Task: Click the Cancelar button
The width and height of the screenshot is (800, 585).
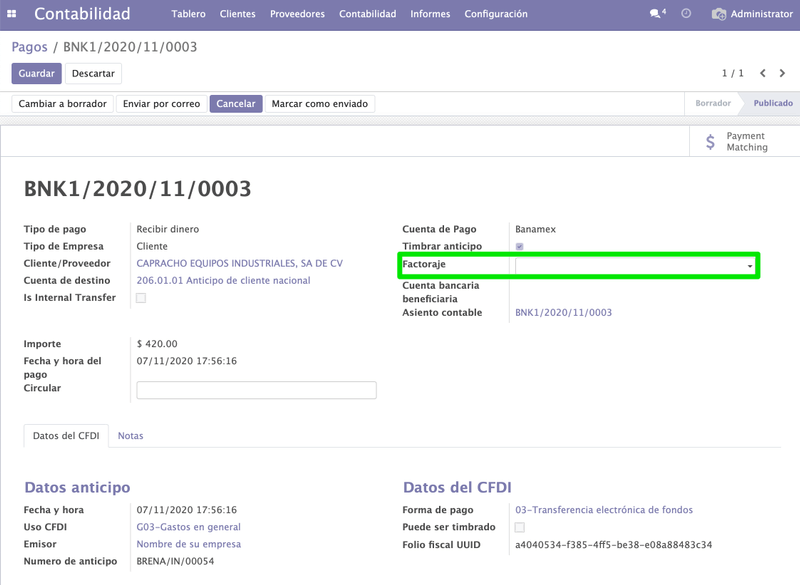Action: pos(236,104)
